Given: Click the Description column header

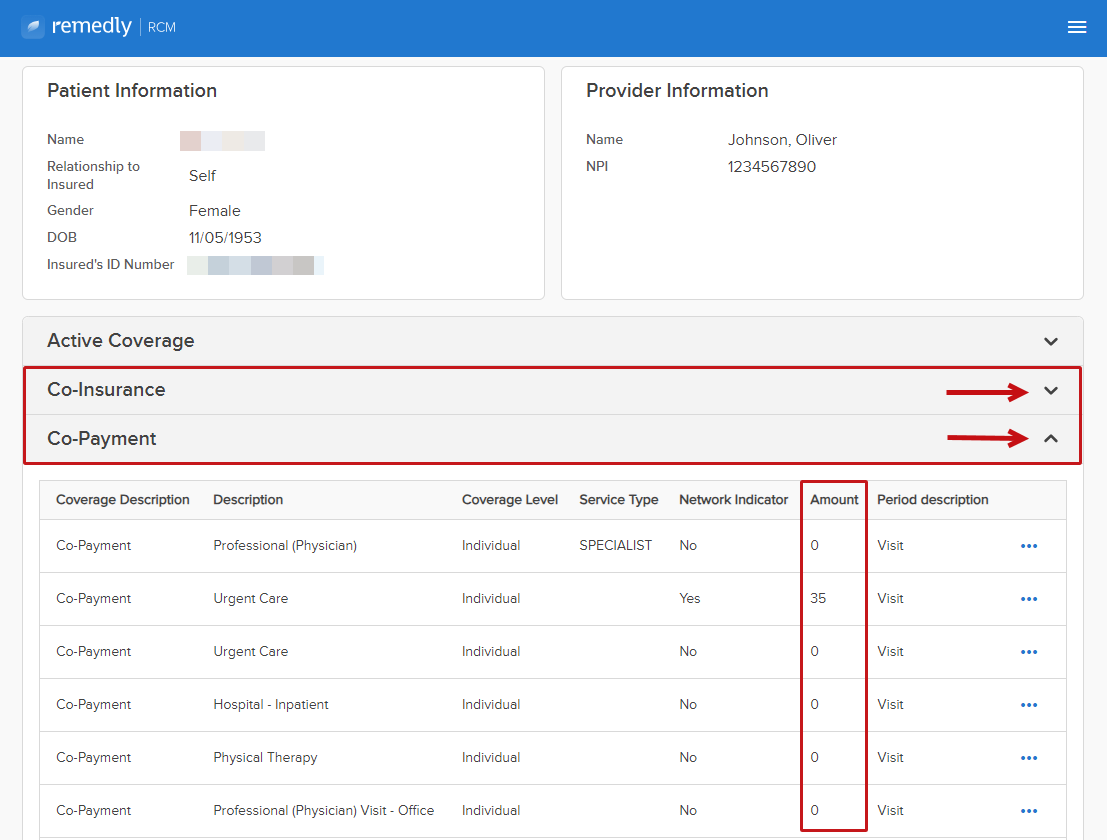Looking at the screenshot, I should click(248, 500).
